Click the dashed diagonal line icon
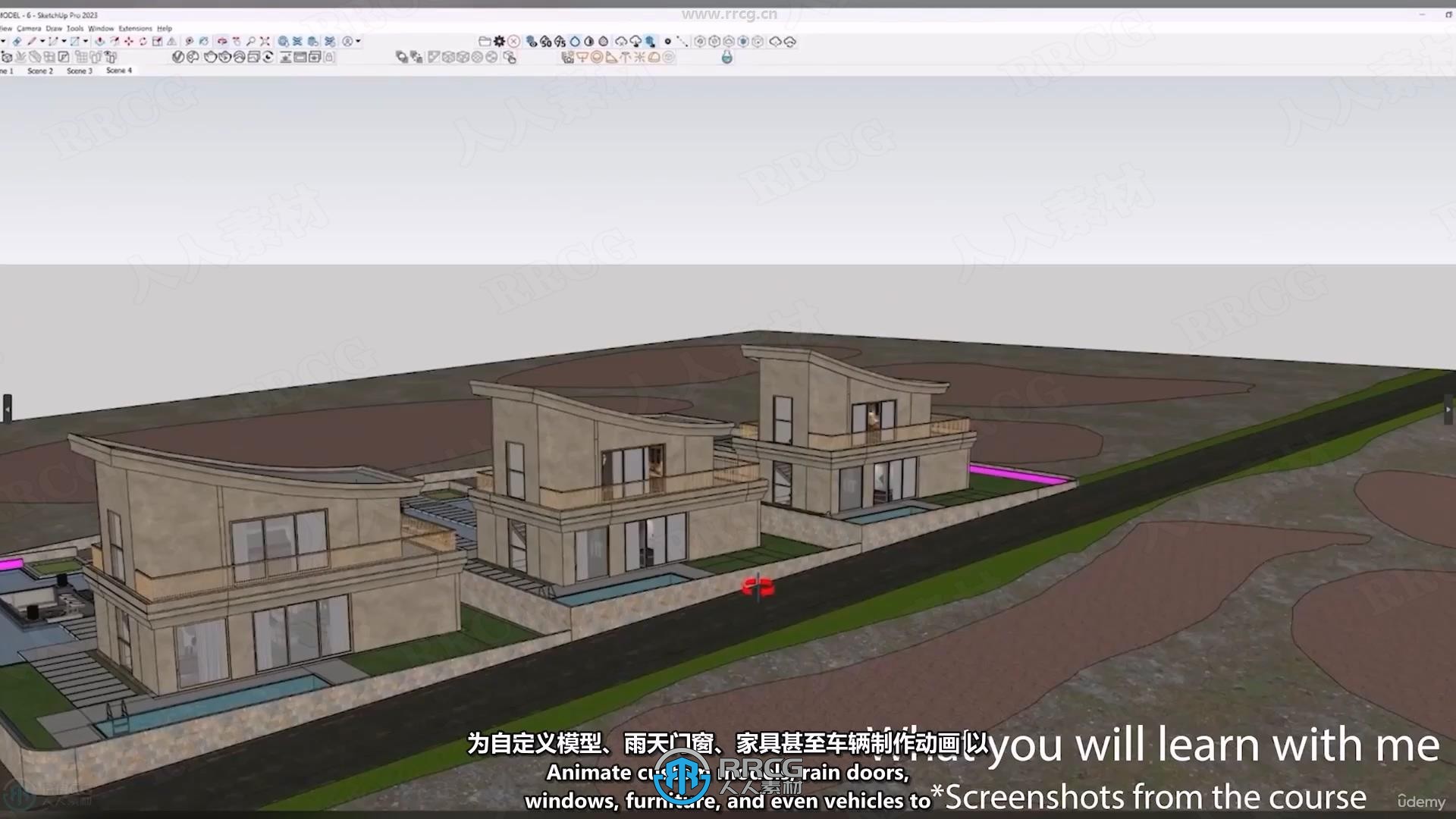1456x819 pixels. (x=682, y=41)
